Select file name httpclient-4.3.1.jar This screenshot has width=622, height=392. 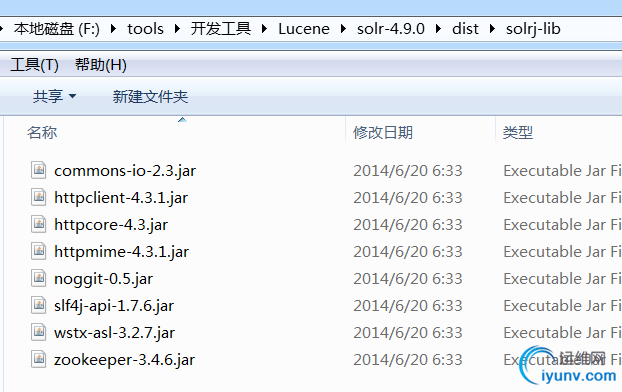point(121,198)
